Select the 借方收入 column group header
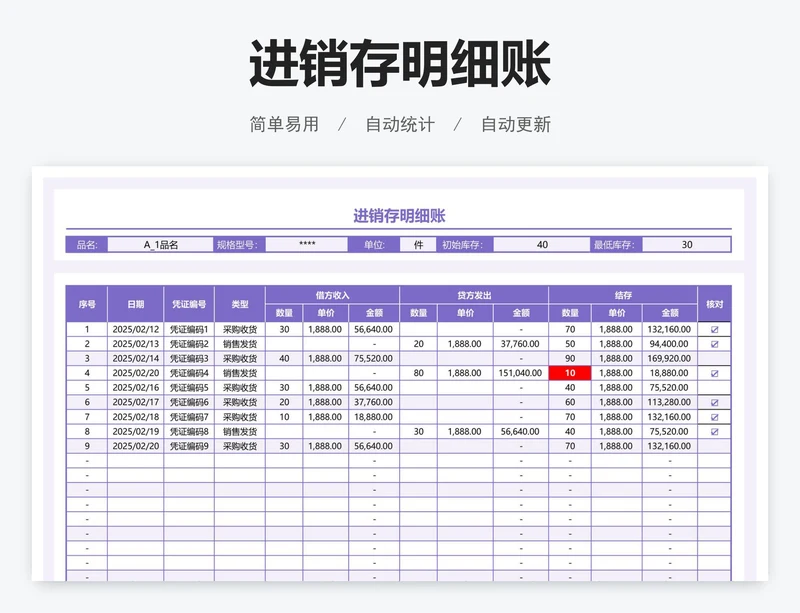800x613 pixels. 332,295
